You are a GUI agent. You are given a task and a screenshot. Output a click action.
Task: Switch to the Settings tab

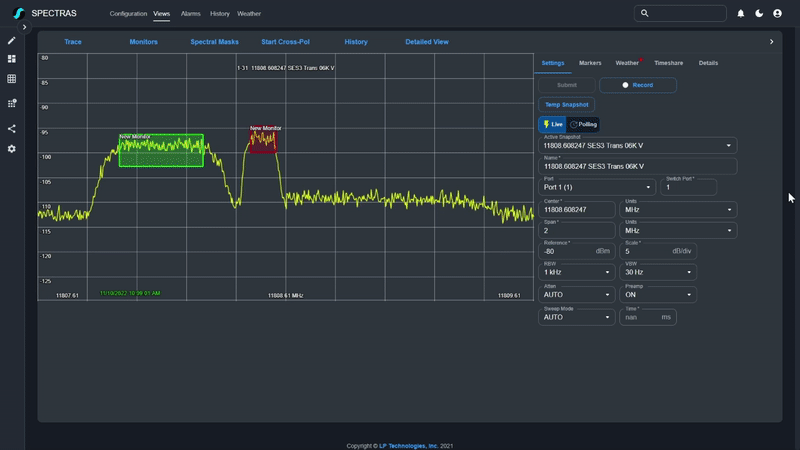pos(553,63)
